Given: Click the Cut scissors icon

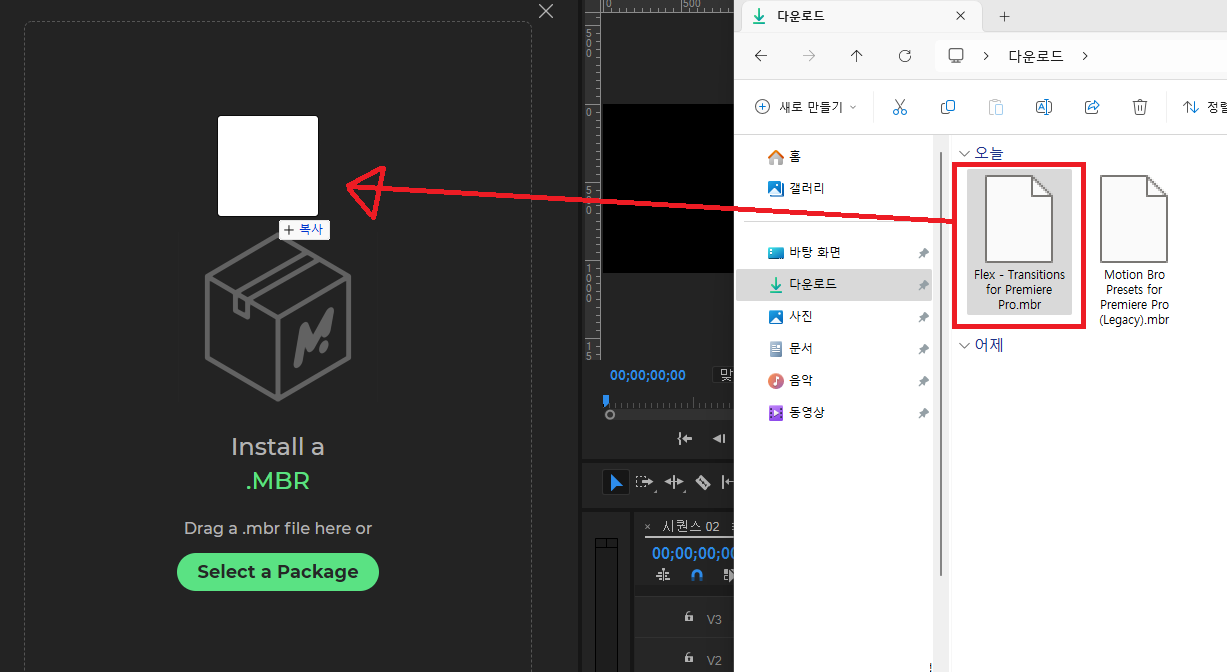Looking at the screenshot, I should [x=899, y=107].
